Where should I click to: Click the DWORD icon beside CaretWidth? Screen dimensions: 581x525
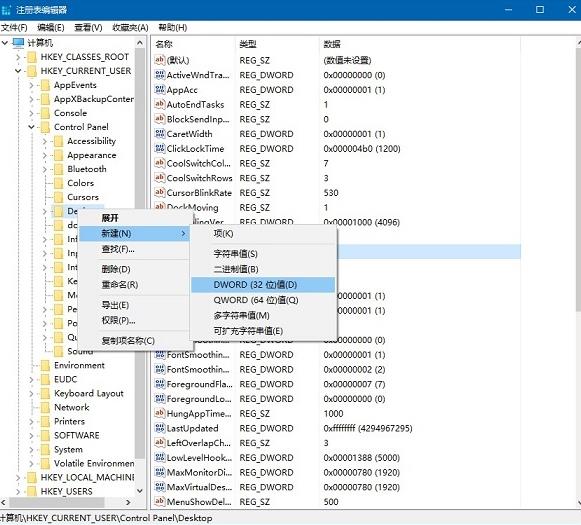click(x=160, y=134)
